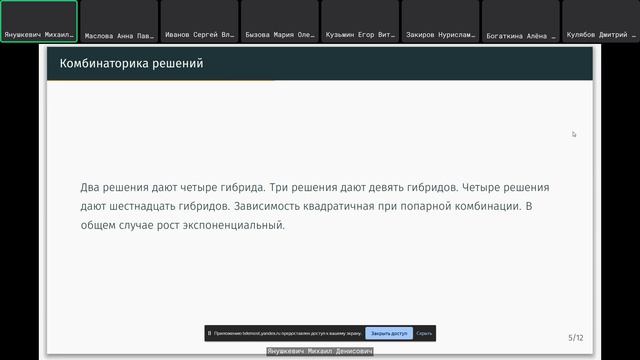This screenshot has height=360, width=640.
Task: Click the 'Скрыть' link in sharing bar
Action: [424, 333]
